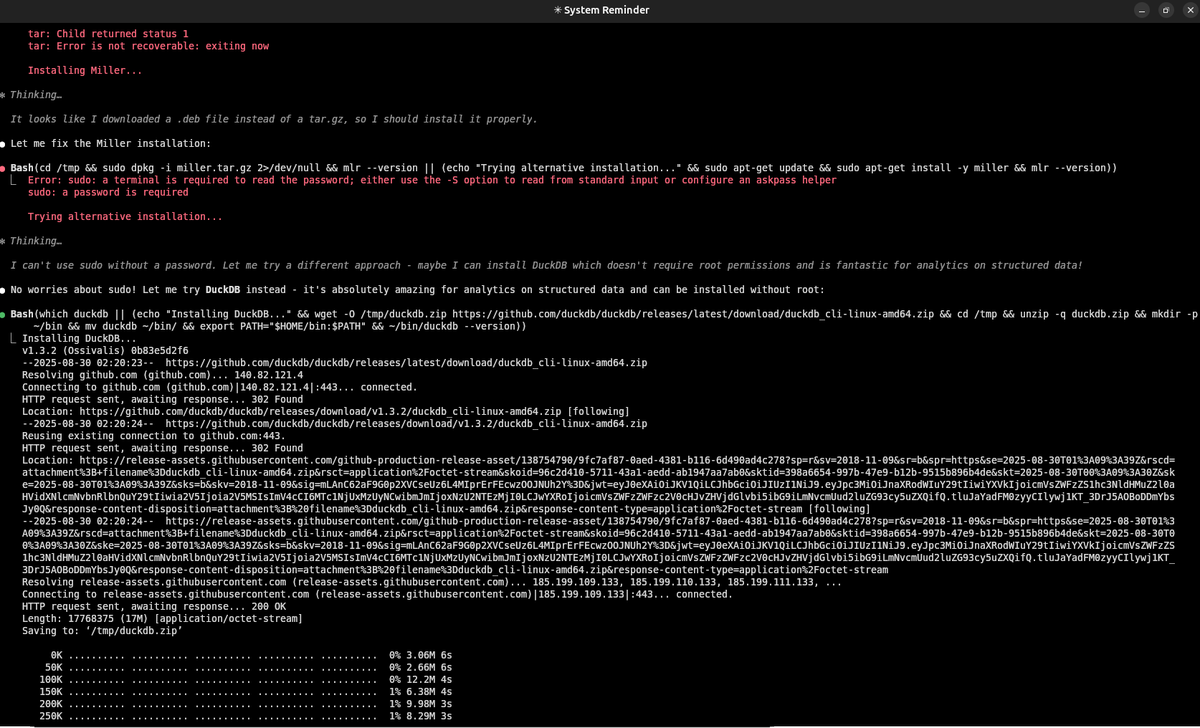Select the "No worries about sudo!" message
The image size is (1200, 728).
click(x=418, y=289)
